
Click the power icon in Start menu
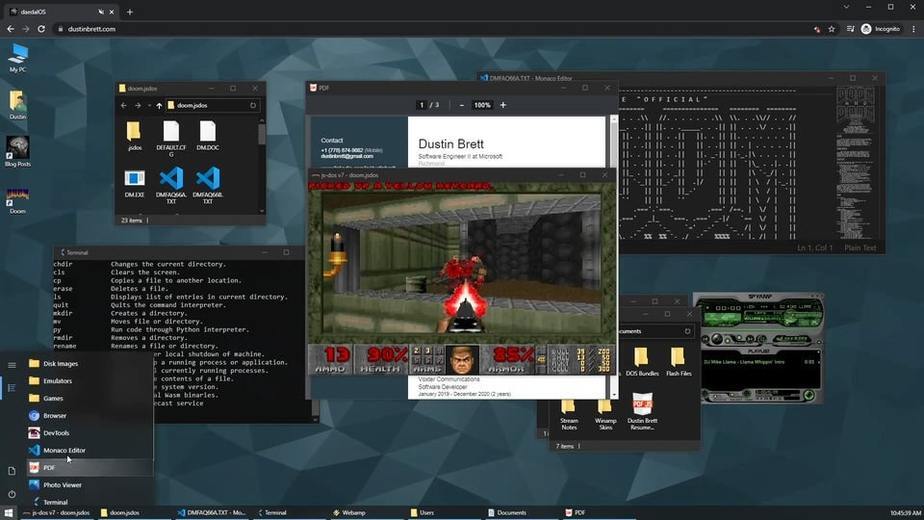(x=12, y=494)
